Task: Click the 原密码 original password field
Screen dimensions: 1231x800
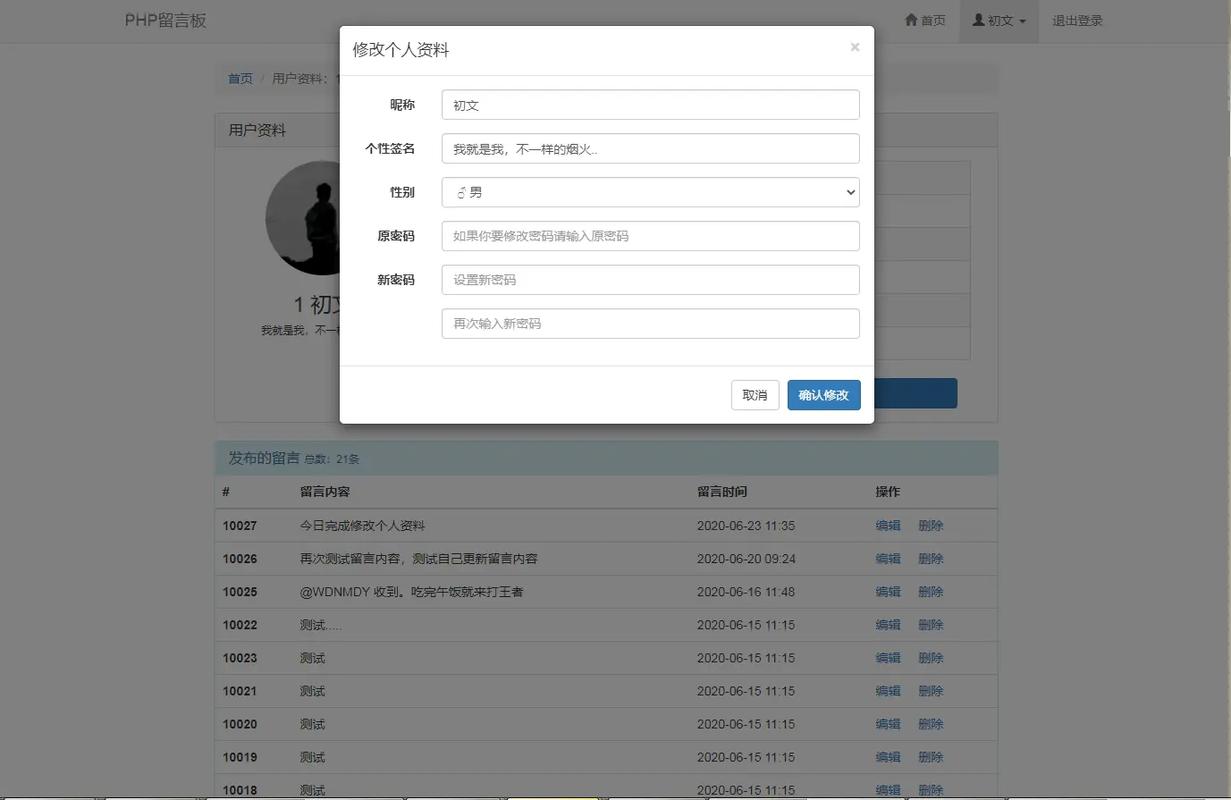Action: click(x=650, y=237)
